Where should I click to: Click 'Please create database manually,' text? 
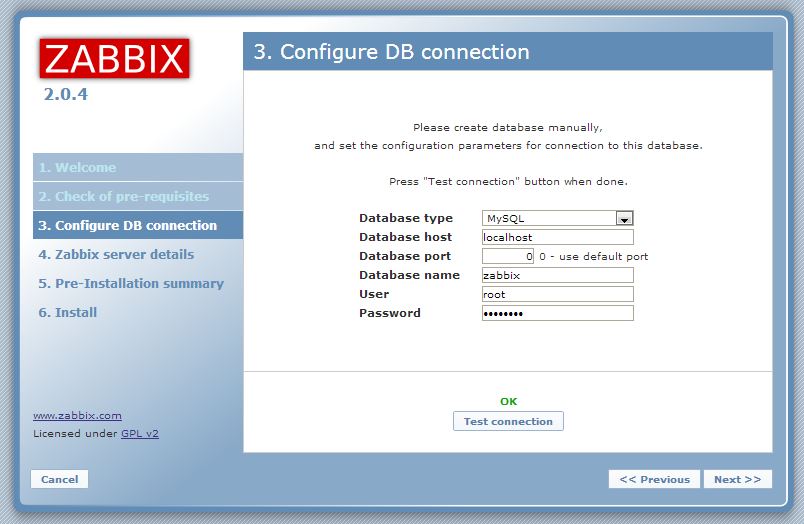(x=508, y=128)
